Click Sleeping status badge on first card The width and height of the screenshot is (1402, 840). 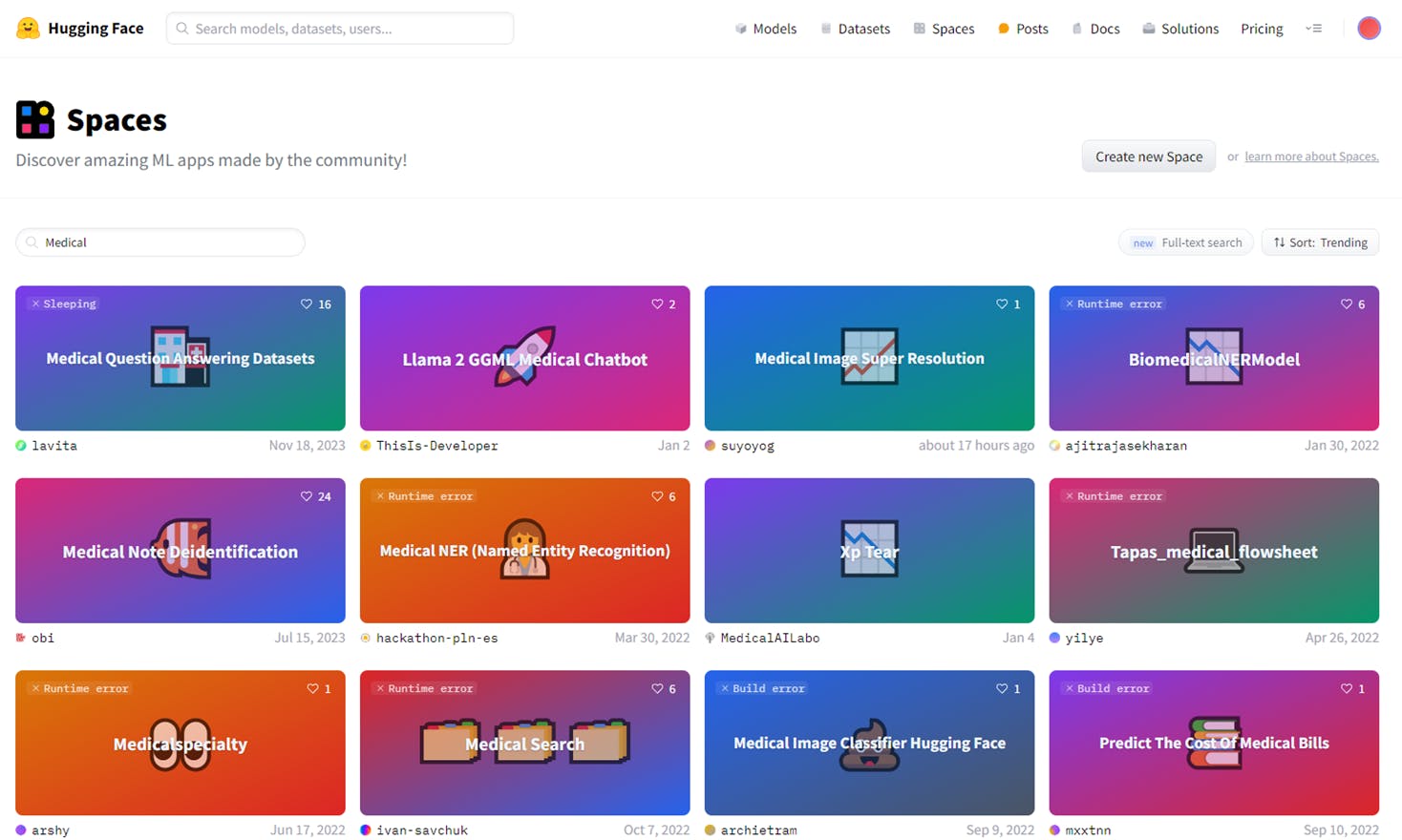[63, 304]
